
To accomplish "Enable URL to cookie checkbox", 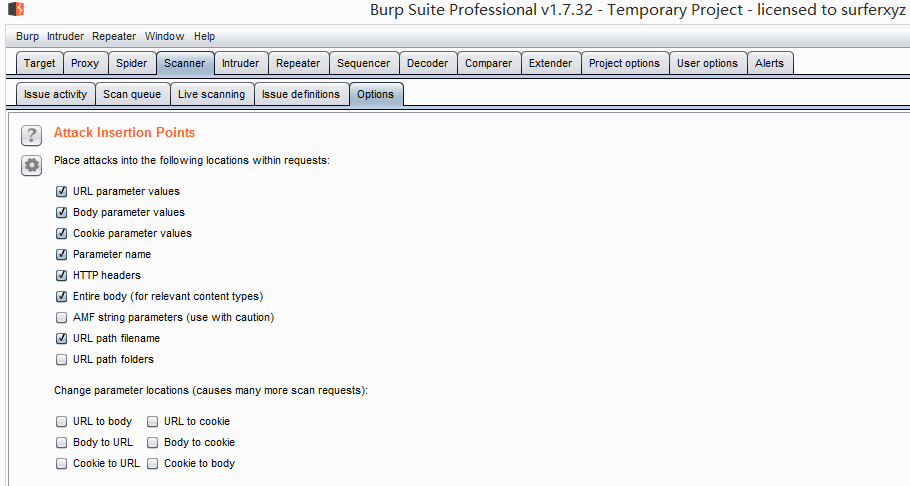I will [153, 422].
